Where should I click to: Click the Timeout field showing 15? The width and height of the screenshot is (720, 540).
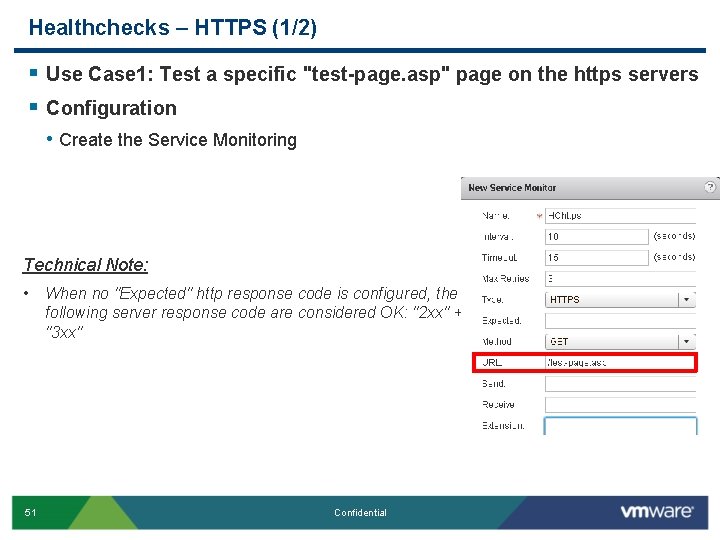click(x=596, y=258)
